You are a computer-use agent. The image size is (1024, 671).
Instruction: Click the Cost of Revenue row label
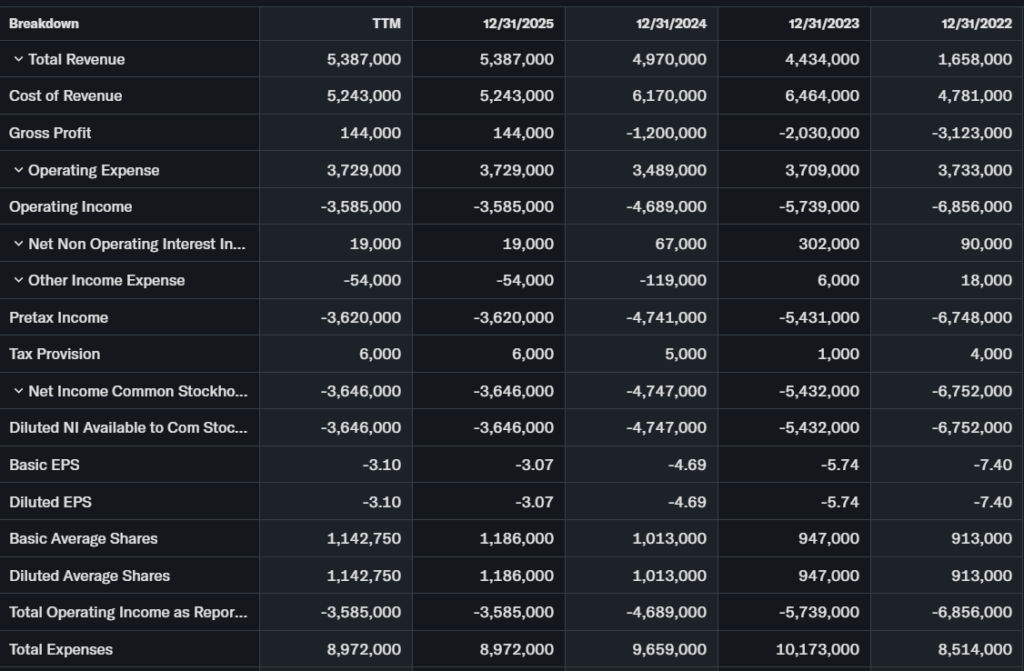[x=66, y=96]
